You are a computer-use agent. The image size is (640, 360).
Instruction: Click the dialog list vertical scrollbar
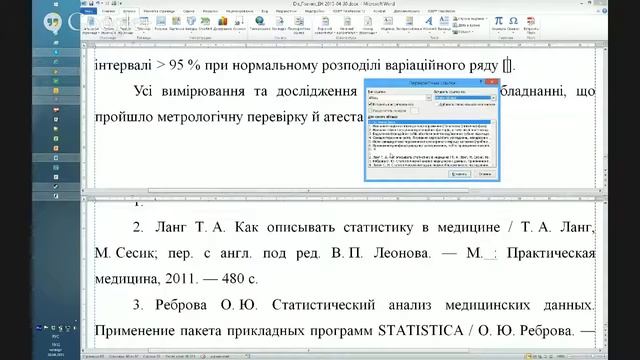pos(493,143)
